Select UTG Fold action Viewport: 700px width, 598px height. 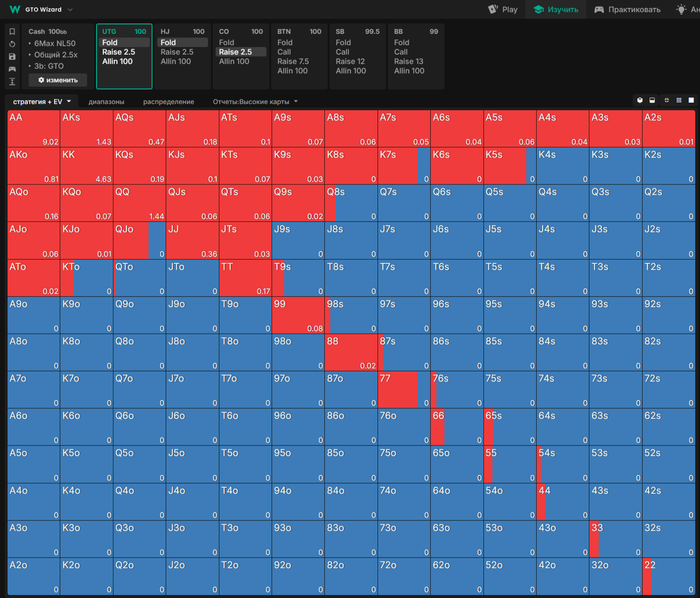tap(124, 42)
